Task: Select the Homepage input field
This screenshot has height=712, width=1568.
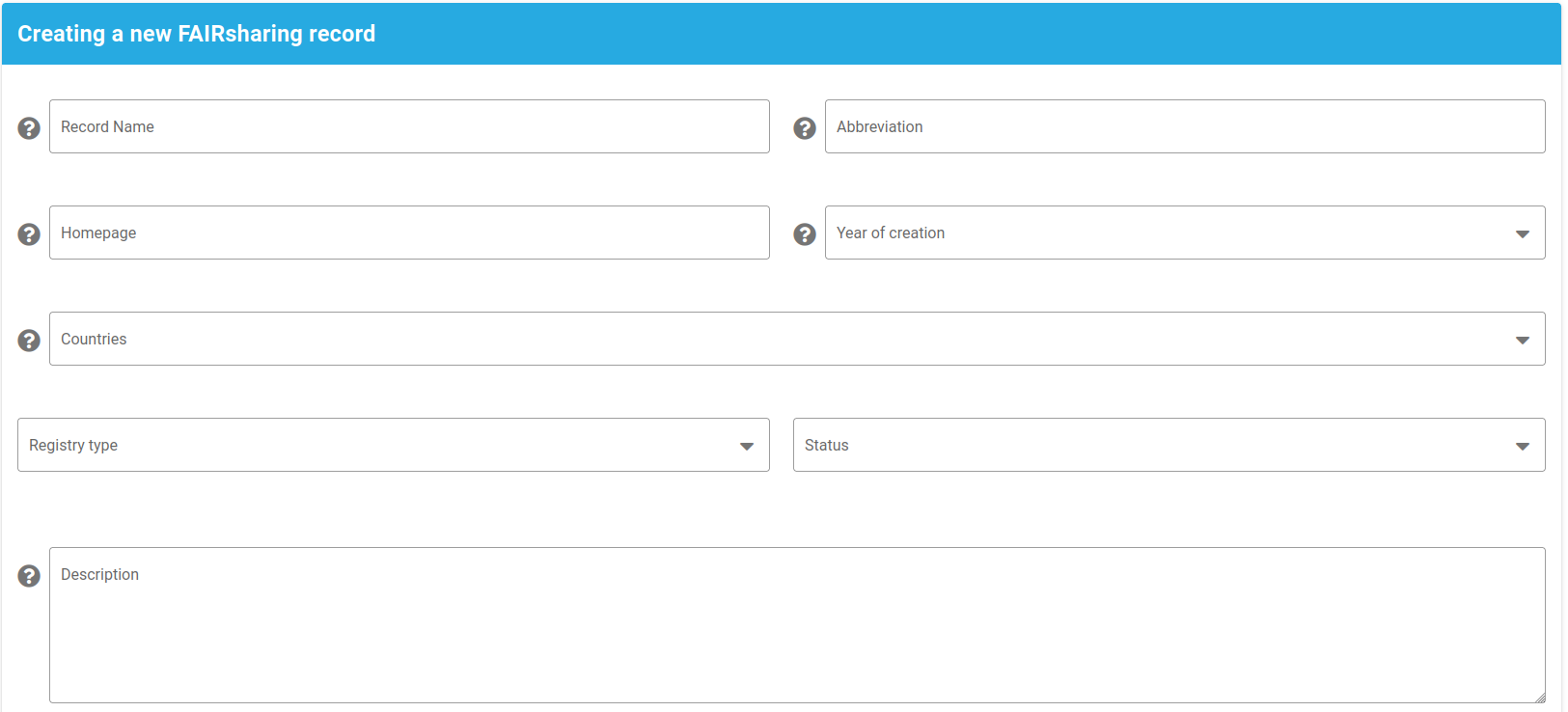Action: (409, 233)
